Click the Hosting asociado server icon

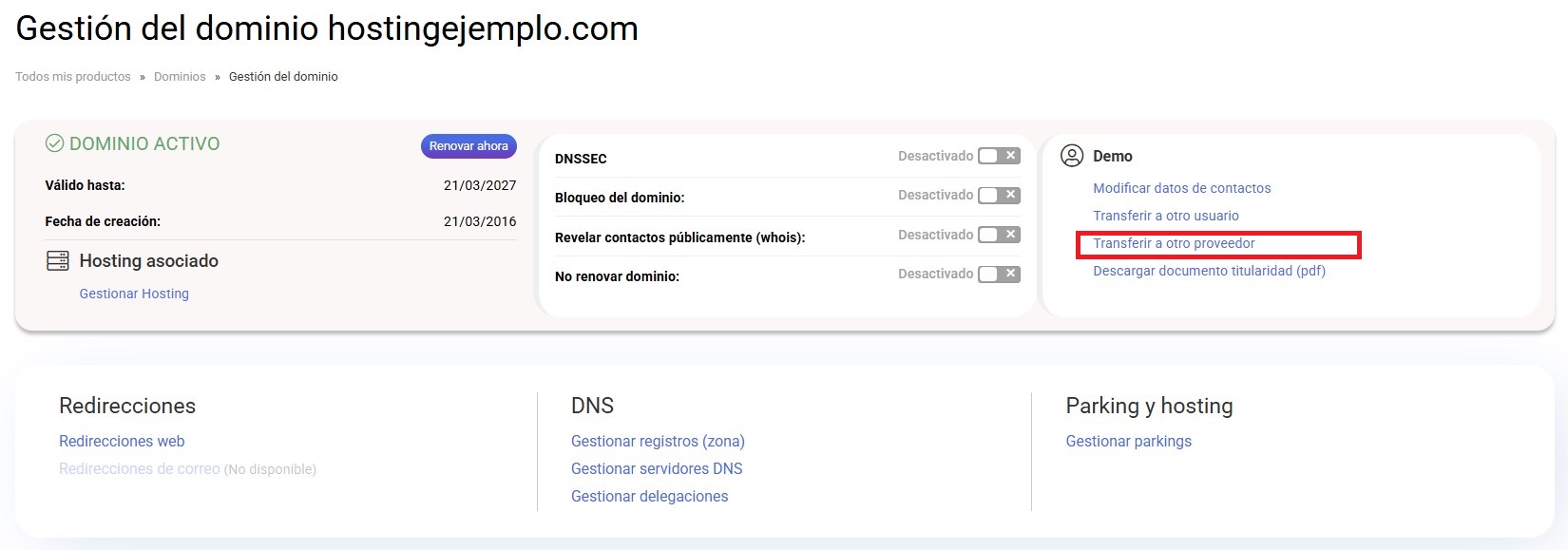[58, 261]
